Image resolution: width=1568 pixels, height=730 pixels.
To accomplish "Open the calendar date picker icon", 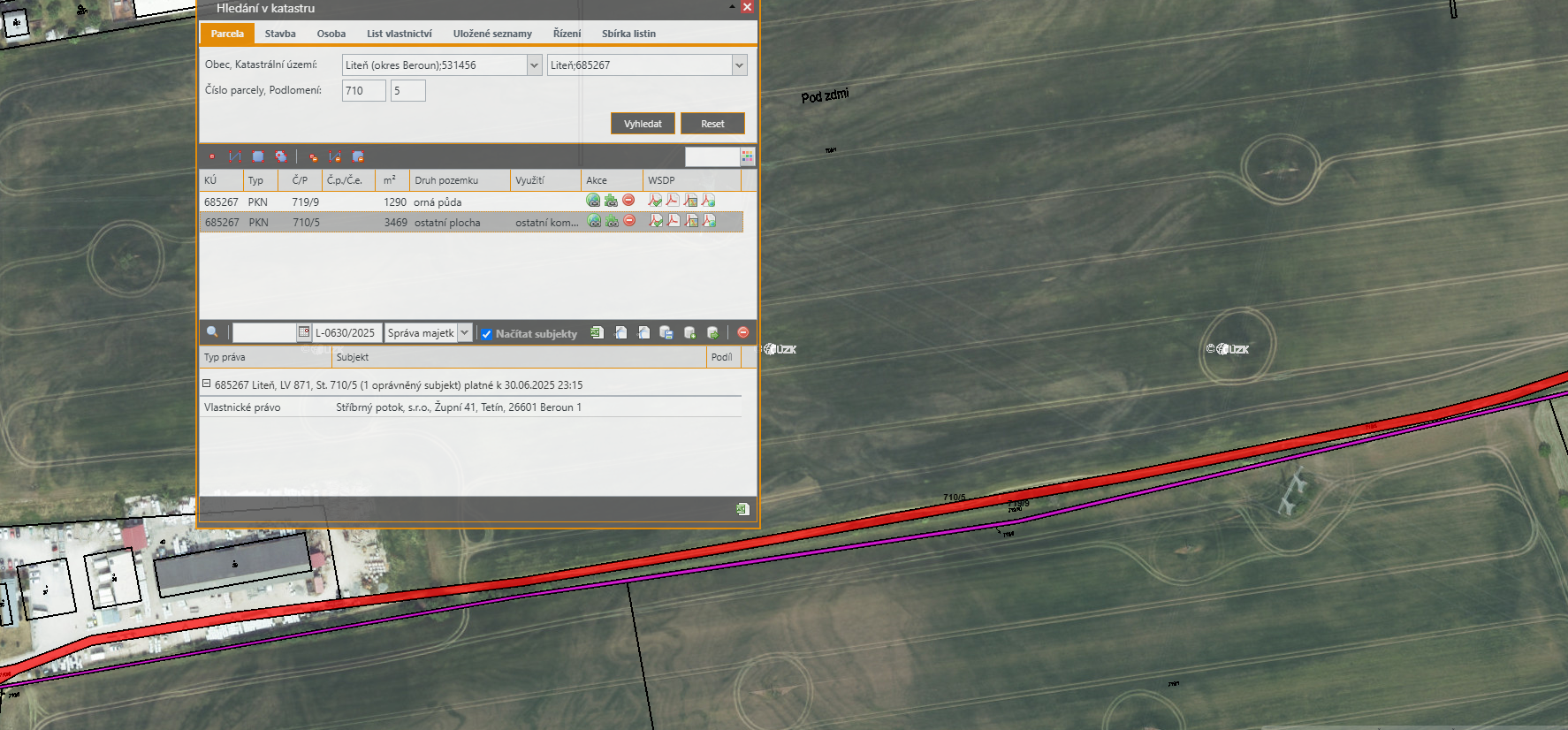I will click(x=304, y=332).
